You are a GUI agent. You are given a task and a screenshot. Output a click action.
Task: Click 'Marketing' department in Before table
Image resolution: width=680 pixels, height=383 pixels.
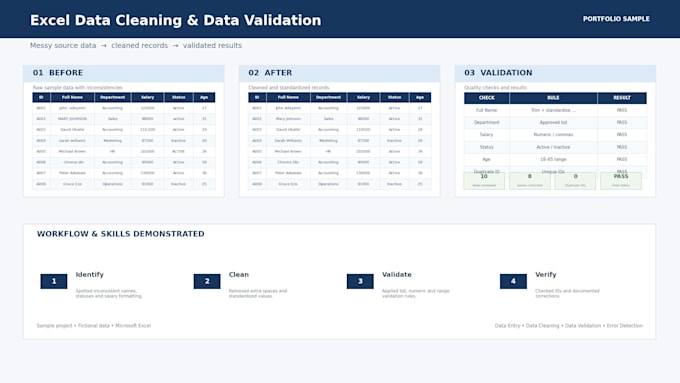112,141
